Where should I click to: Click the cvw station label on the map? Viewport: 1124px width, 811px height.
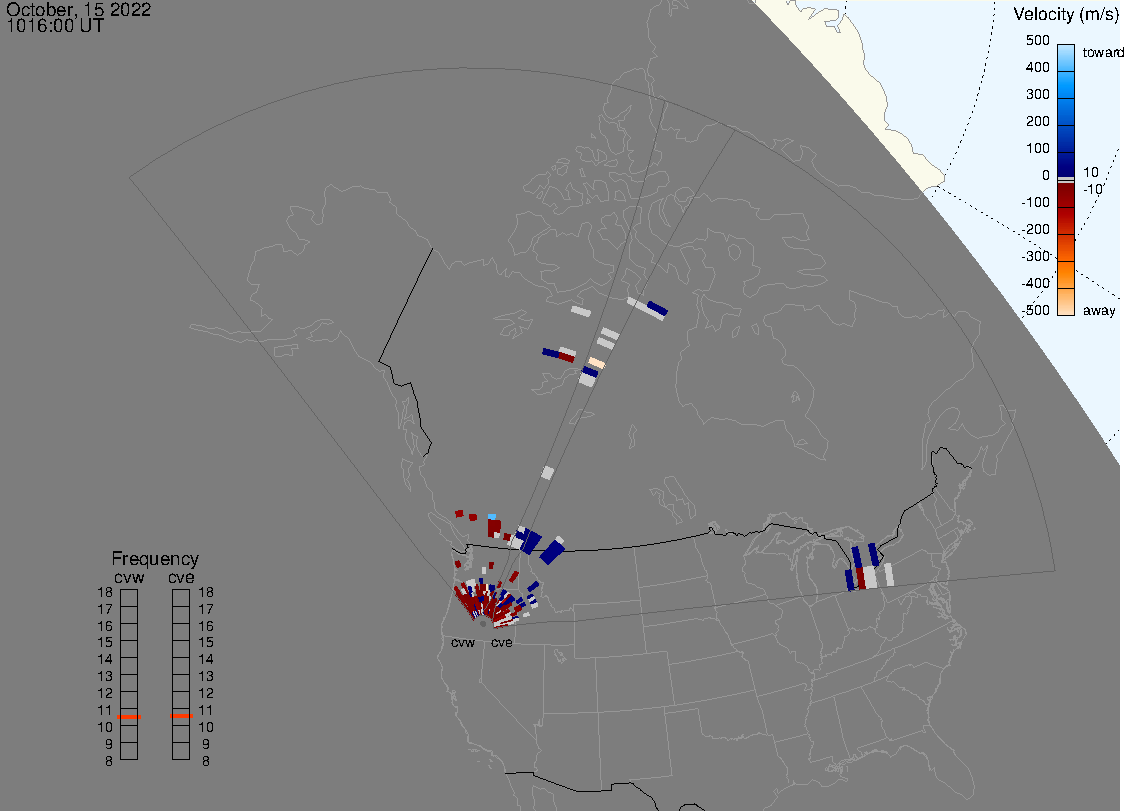tap(462, 643)
